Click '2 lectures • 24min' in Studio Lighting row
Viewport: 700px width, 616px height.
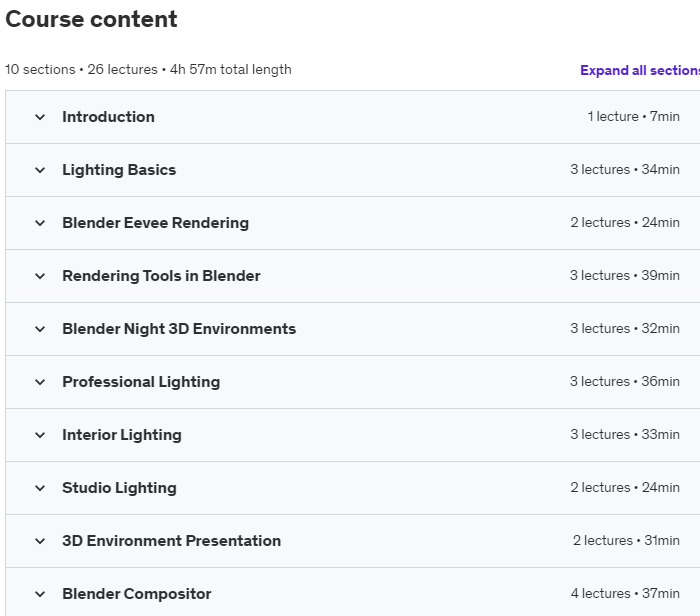(625, 487)
